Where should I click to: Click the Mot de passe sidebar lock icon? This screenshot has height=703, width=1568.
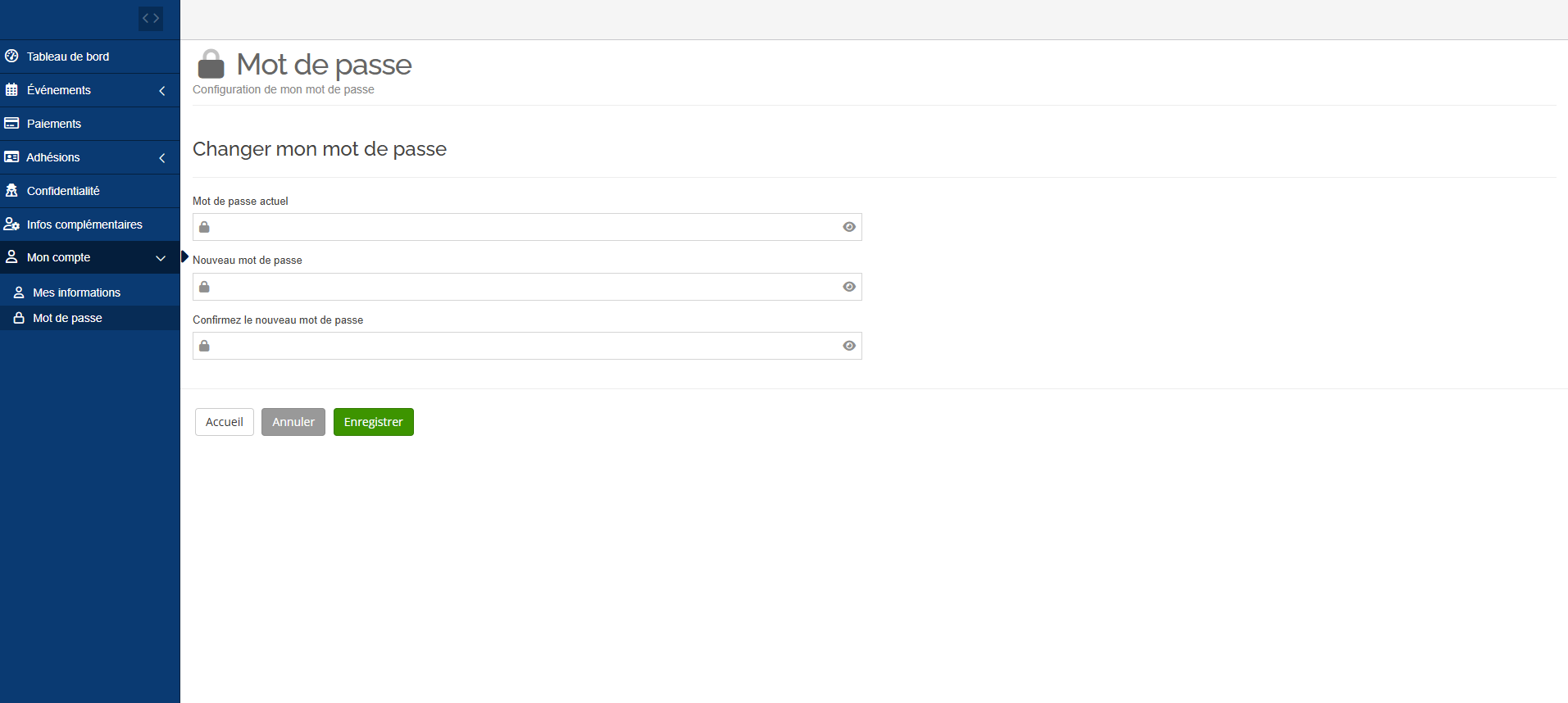pyautogui.click(x=19, y=318)
